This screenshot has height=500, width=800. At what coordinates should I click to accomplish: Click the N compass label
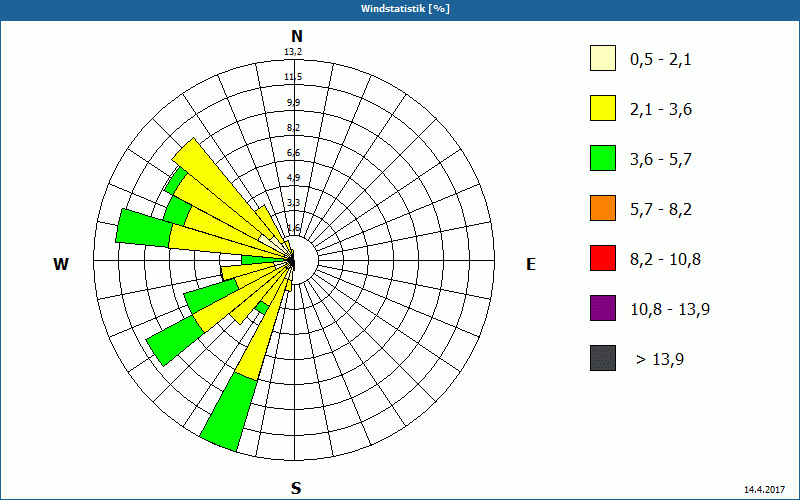tap(296, 36)
